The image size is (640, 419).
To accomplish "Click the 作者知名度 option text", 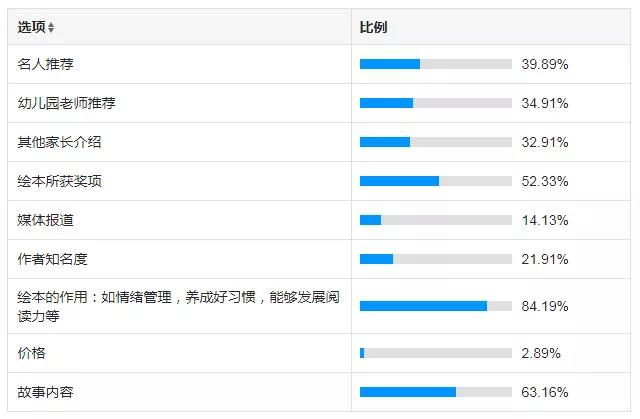I will (52, 259).
